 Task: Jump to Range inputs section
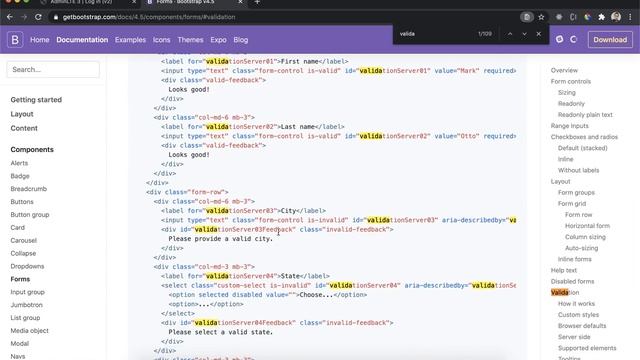pos(569,126)
